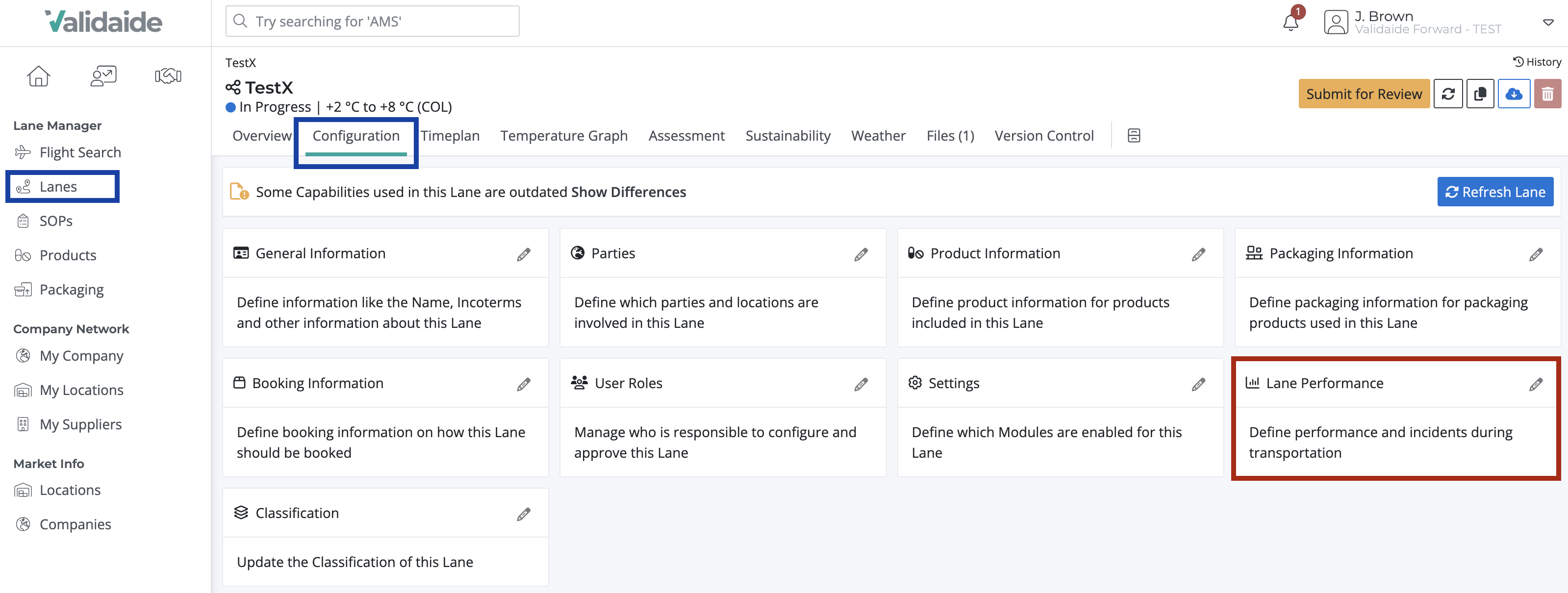The width and height of the screenshot is (1568, 593).
Task: Click 'Update the Classification of this Lane' text
Action: point(355,562)
